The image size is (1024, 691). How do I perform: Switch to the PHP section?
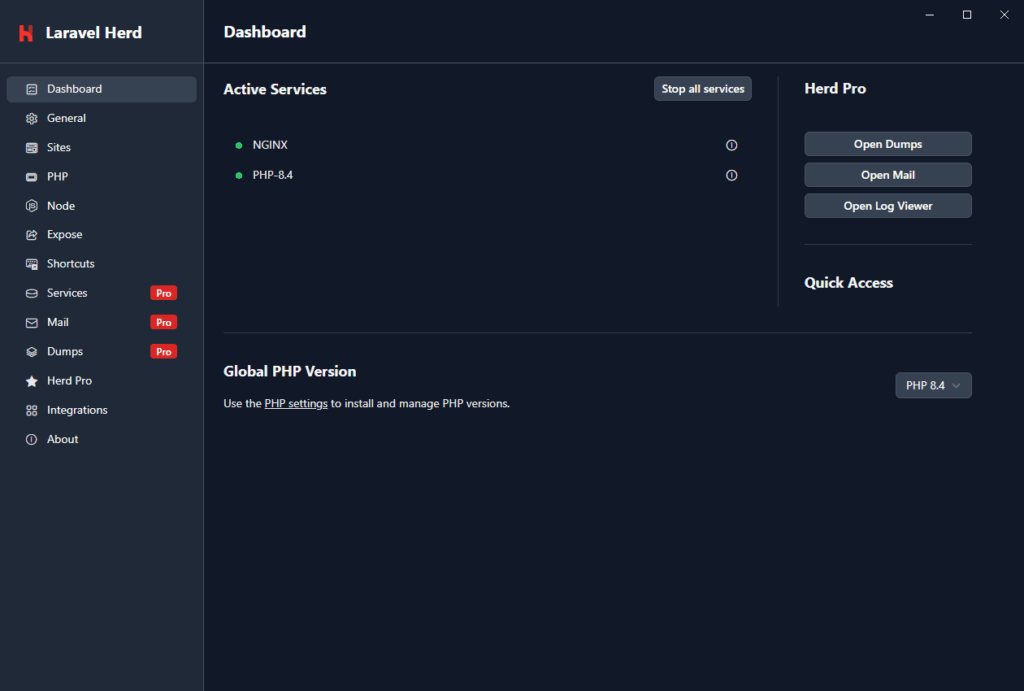[x=101, y=176]
